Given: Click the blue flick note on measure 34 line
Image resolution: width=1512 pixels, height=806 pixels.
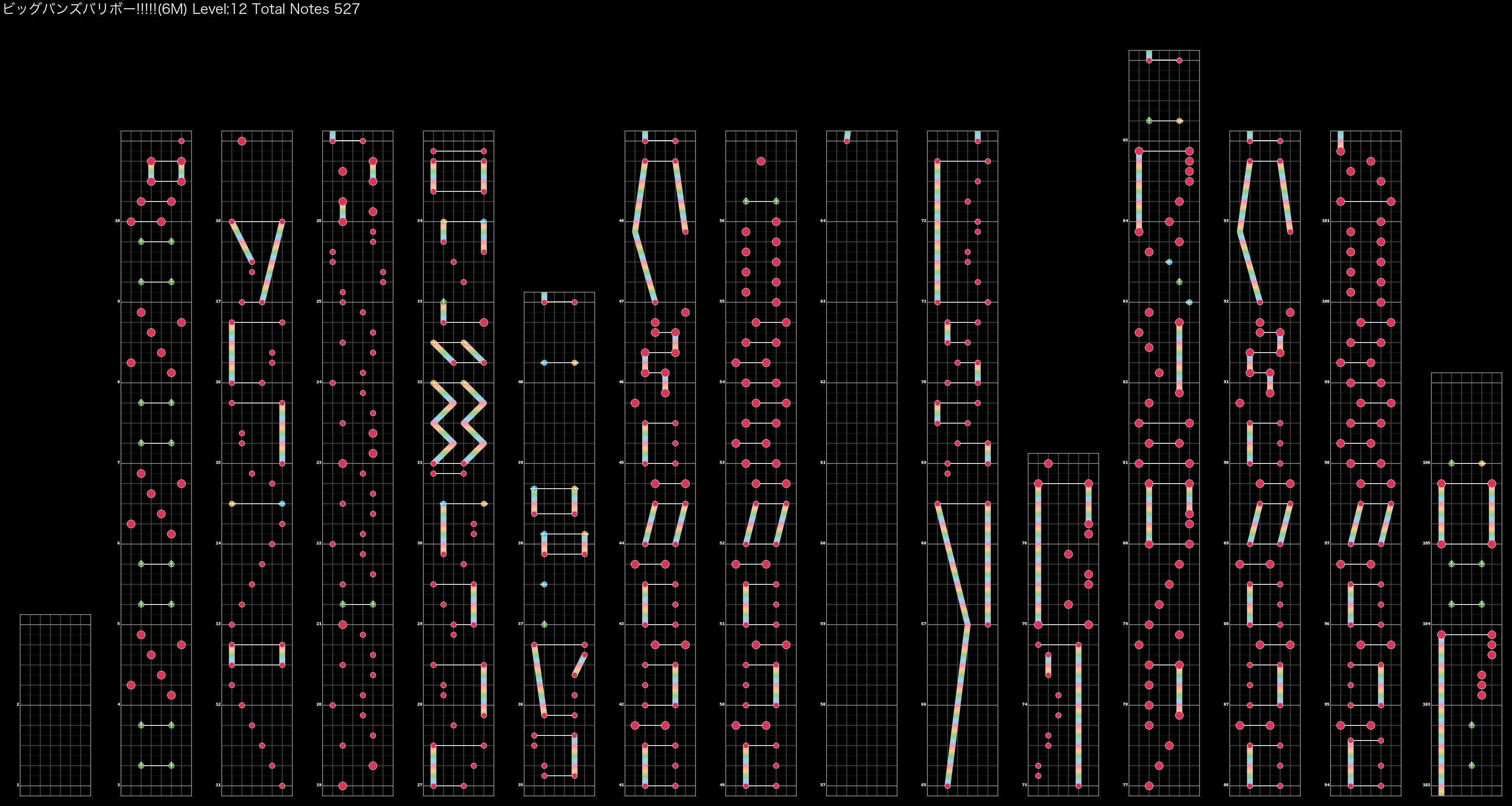Looking at the screenshot, I should coord(484,222).
